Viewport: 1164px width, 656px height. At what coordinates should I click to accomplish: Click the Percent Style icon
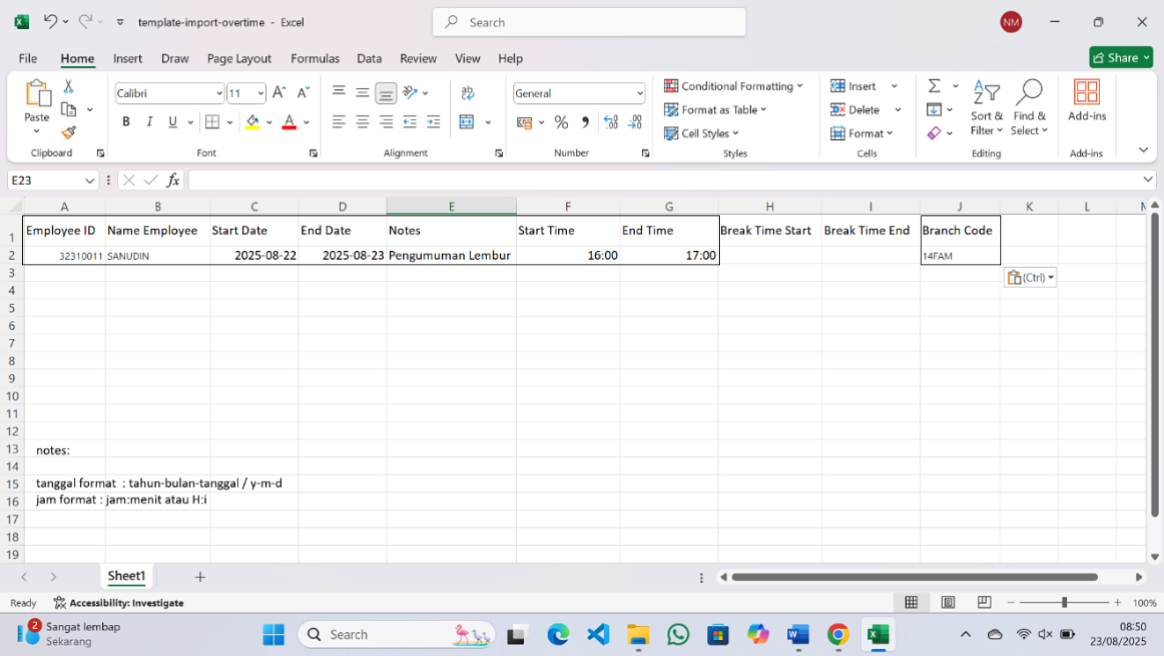pyautogui.click(x=561, y=122)
